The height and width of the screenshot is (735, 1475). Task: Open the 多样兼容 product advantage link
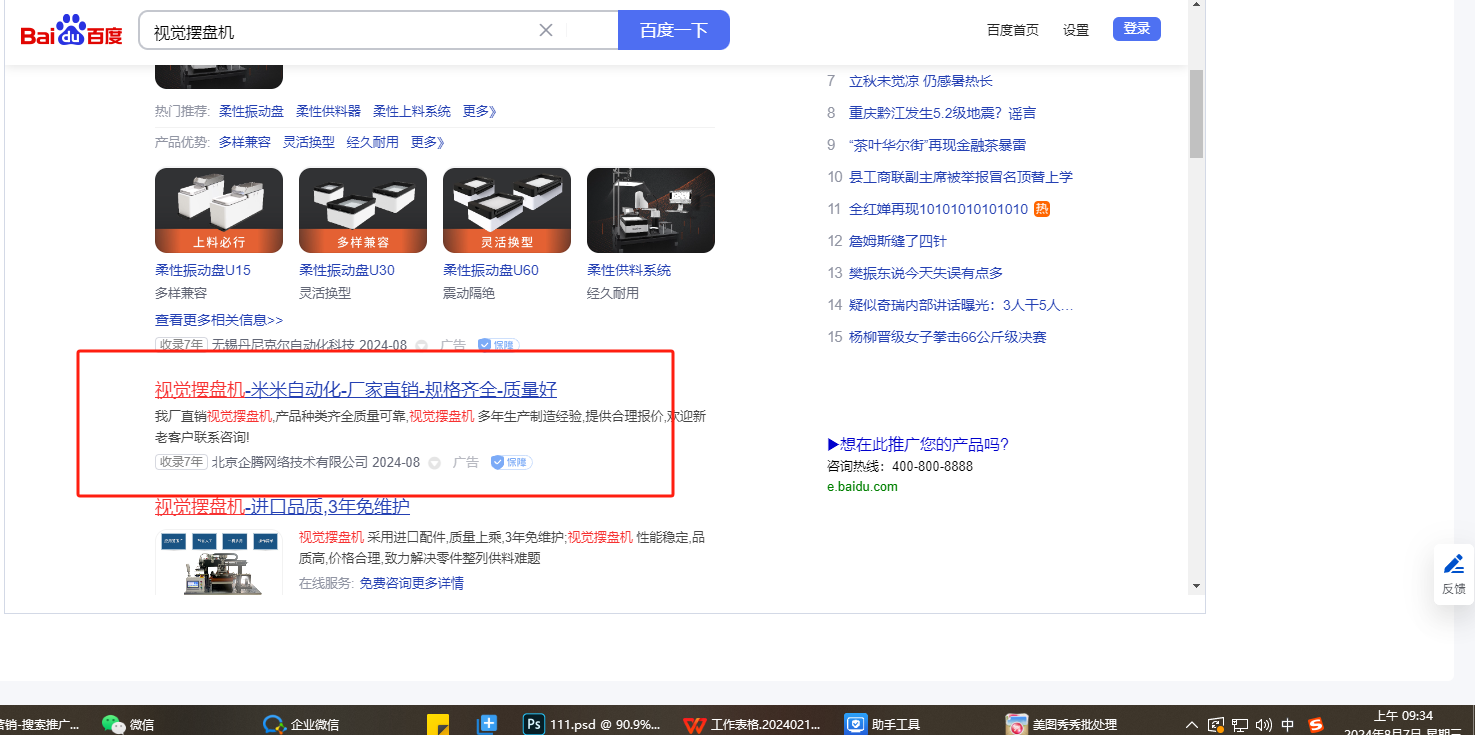tap(245, 142)
